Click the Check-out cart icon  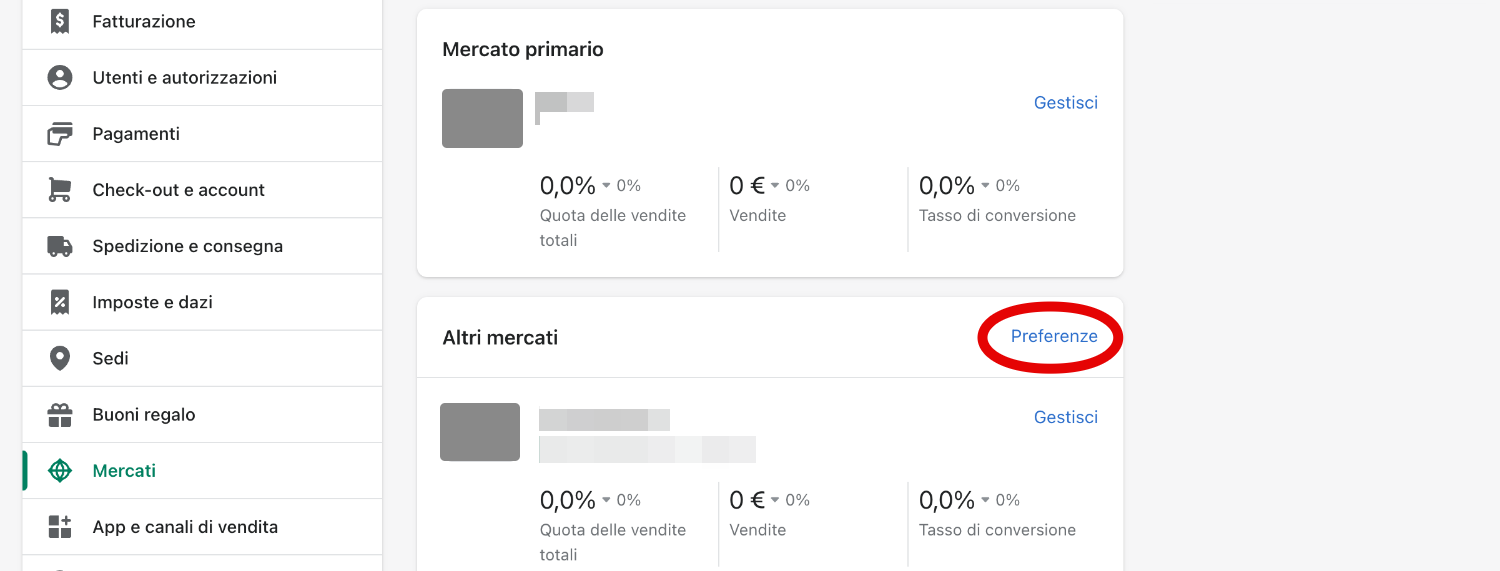(60, 190)
